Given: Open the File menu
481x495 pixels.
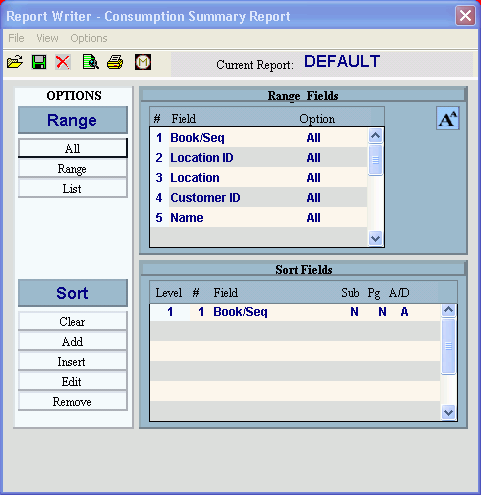Looking at the screenshot, I should click(16, 38).
